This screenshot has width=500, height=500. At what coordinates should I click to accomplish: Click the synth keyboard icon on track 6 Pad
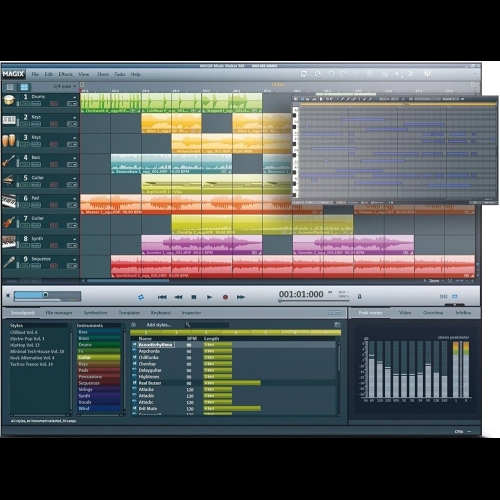pyautogui.click(x=9, y=201)
